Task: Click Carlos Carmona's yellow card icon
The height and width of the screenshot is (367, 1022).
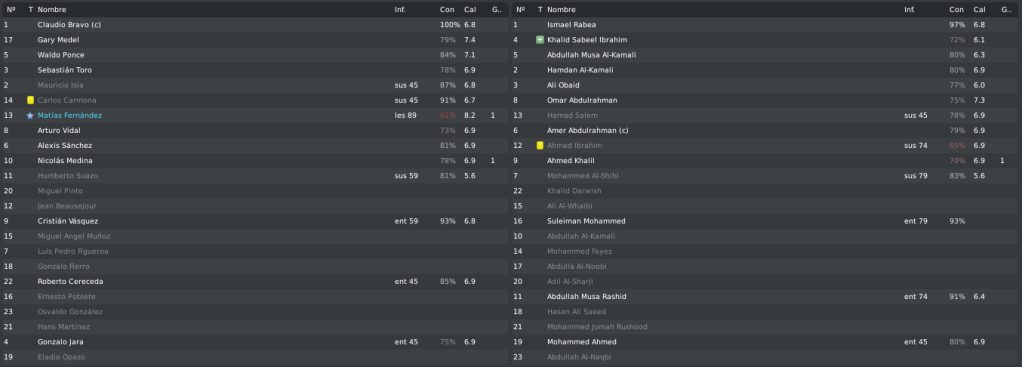Action: point(30,100)
